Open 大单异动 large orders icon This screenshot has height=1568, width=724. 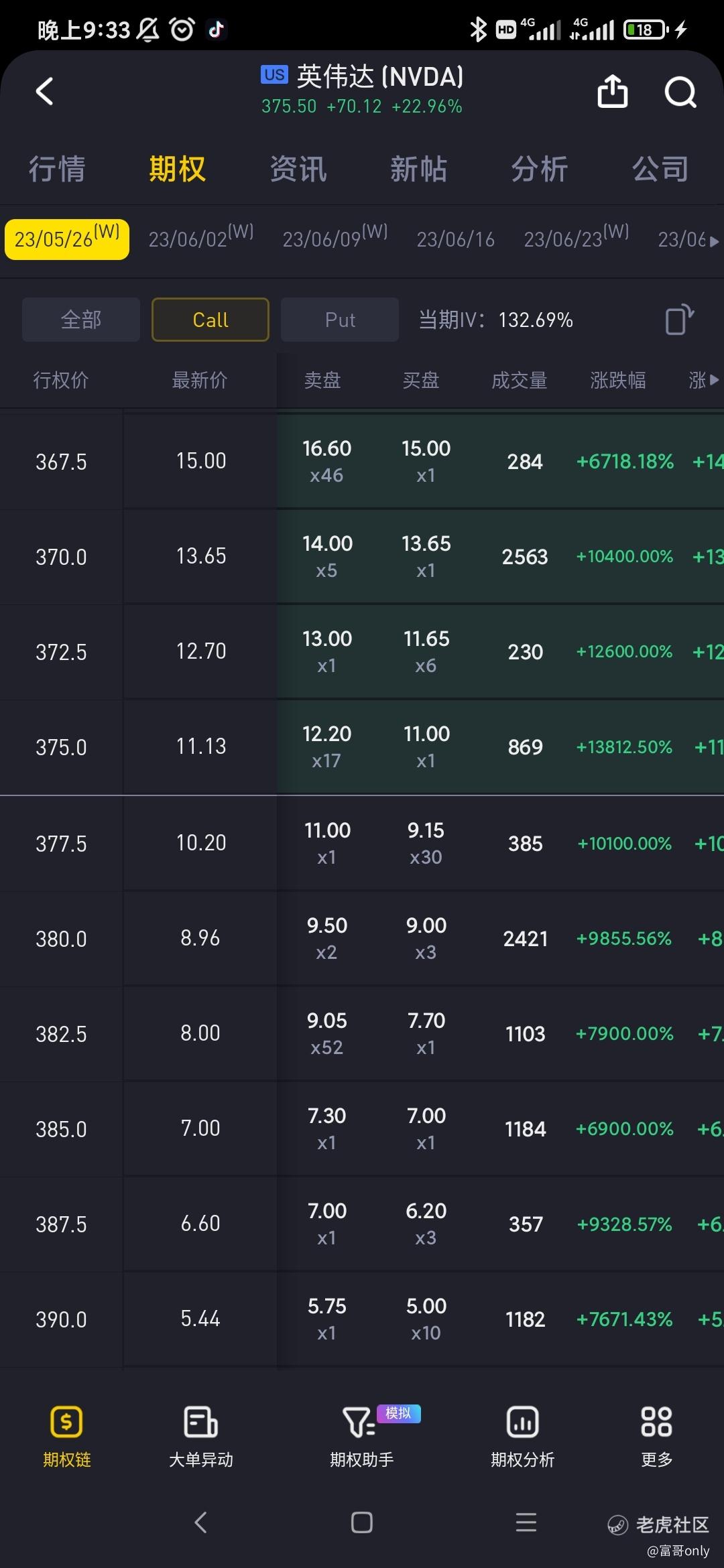200,1422
